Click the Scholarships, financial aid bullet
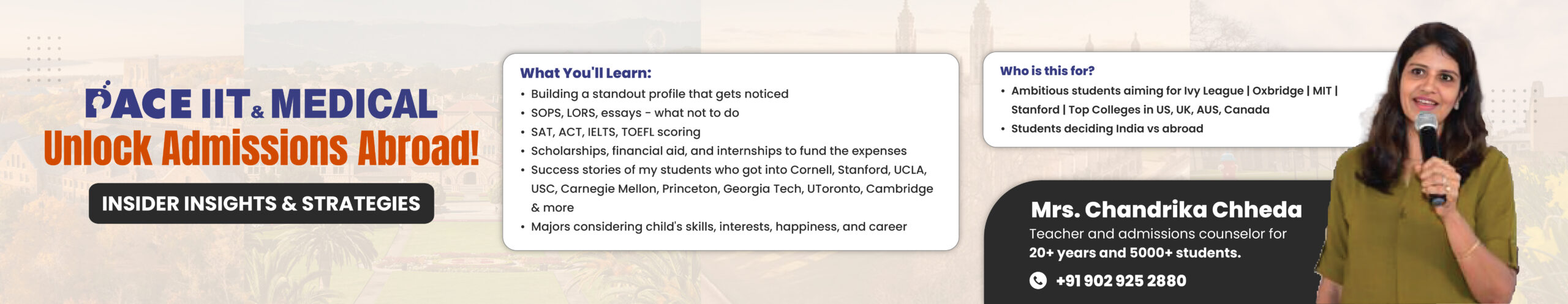This screenshot has height=304, width=1568. [x=718, y=151]
